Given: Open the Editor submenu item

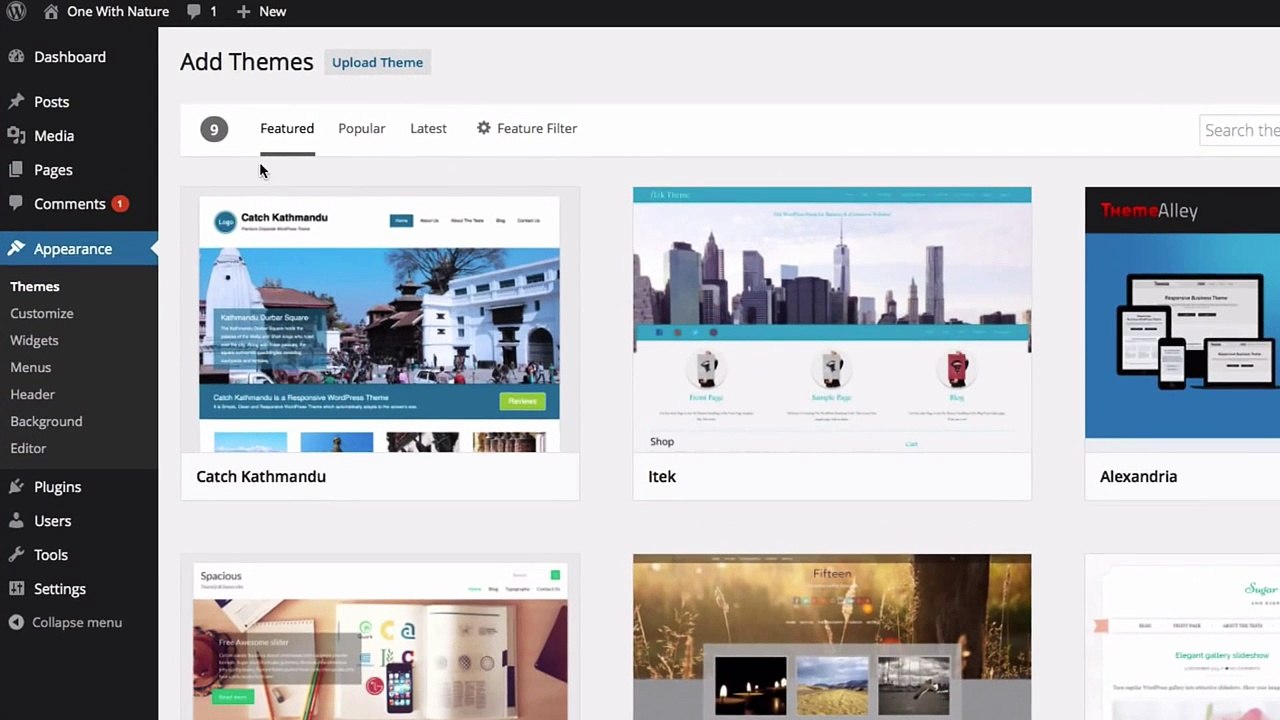Looking at the screenshot, I should tap(28, 448).
